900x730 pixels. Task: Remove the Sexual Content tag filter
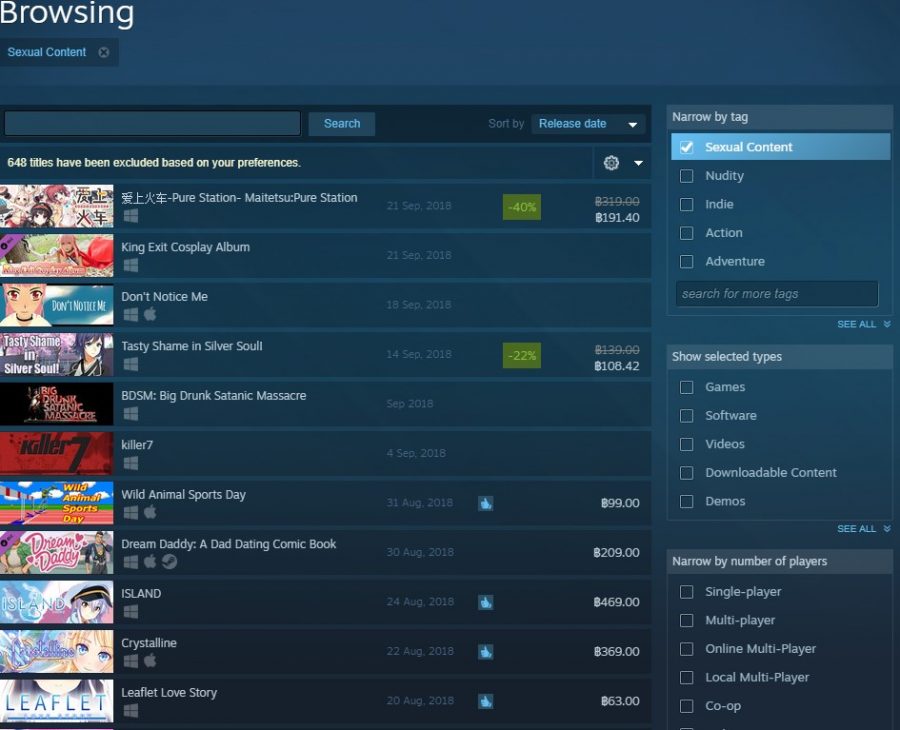point(104,52)
